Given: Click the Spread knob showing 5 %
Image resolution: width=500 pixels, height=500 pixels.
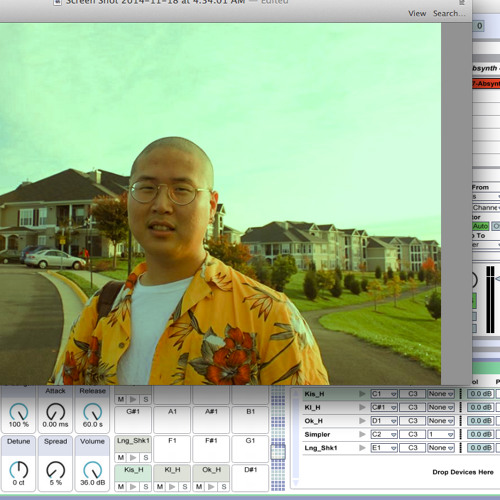Looking at the screenshot, I should tap(55, 470).
